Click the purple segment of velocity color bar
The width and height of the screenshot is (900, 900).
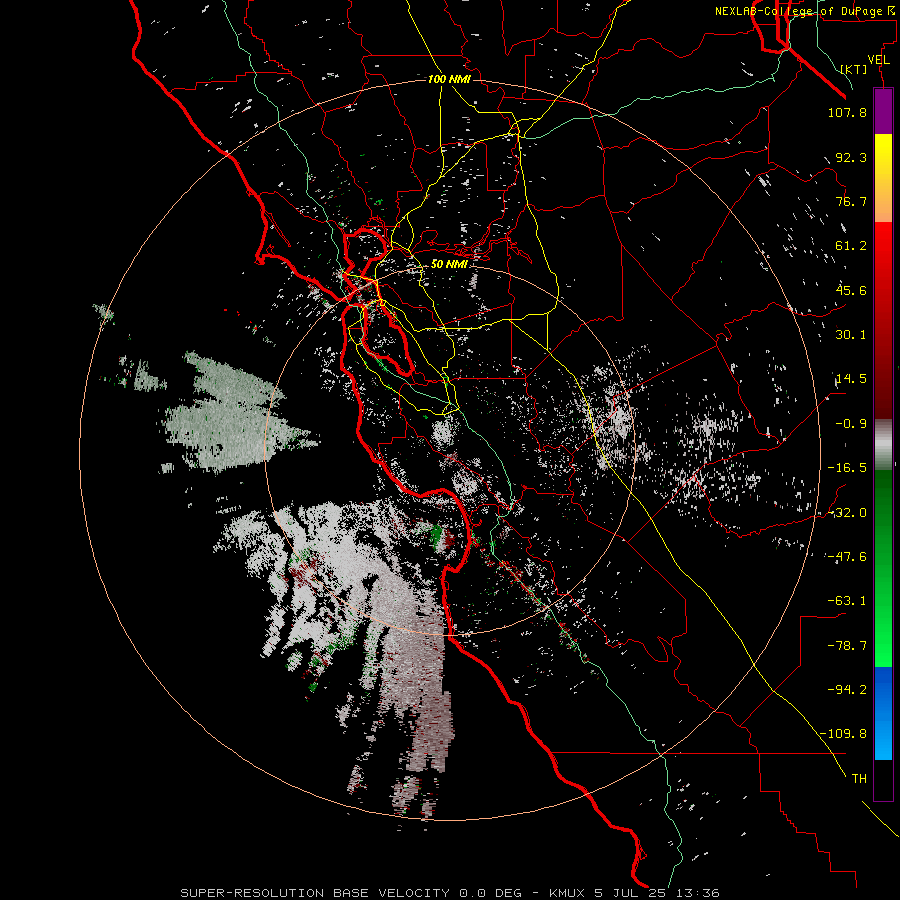point(883,112)
